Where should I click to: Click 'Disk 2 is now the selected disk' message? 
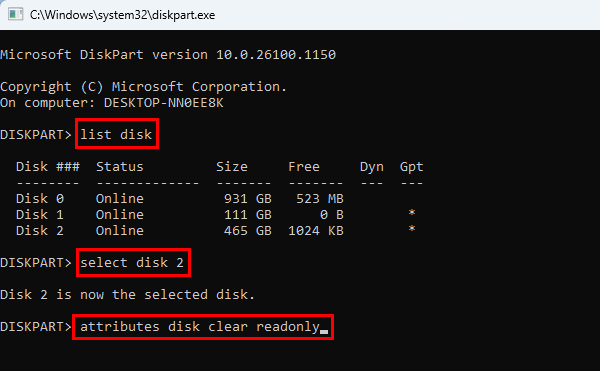[x=127, y=295]
